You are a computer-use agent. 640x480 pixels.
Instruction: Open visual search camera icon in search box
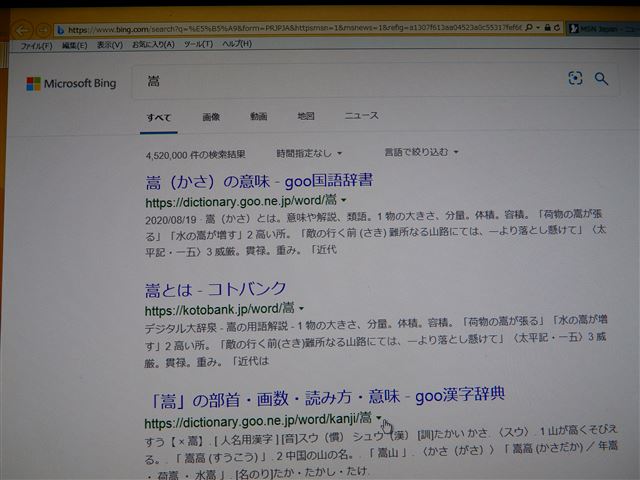click(575, 78)
